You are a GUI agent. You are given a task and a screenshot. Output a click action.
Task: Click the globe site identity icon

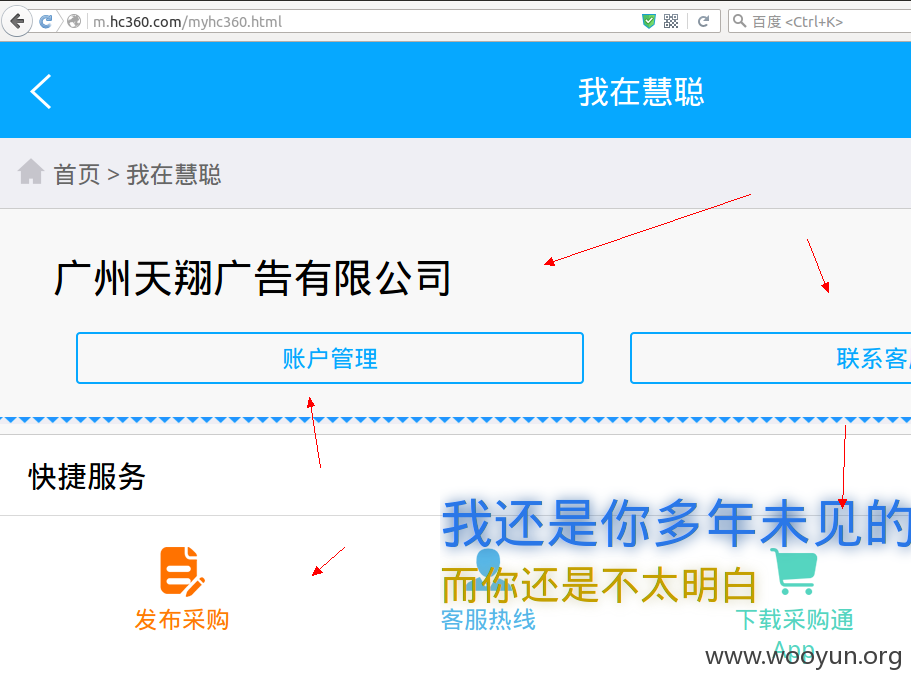(74, 21)
